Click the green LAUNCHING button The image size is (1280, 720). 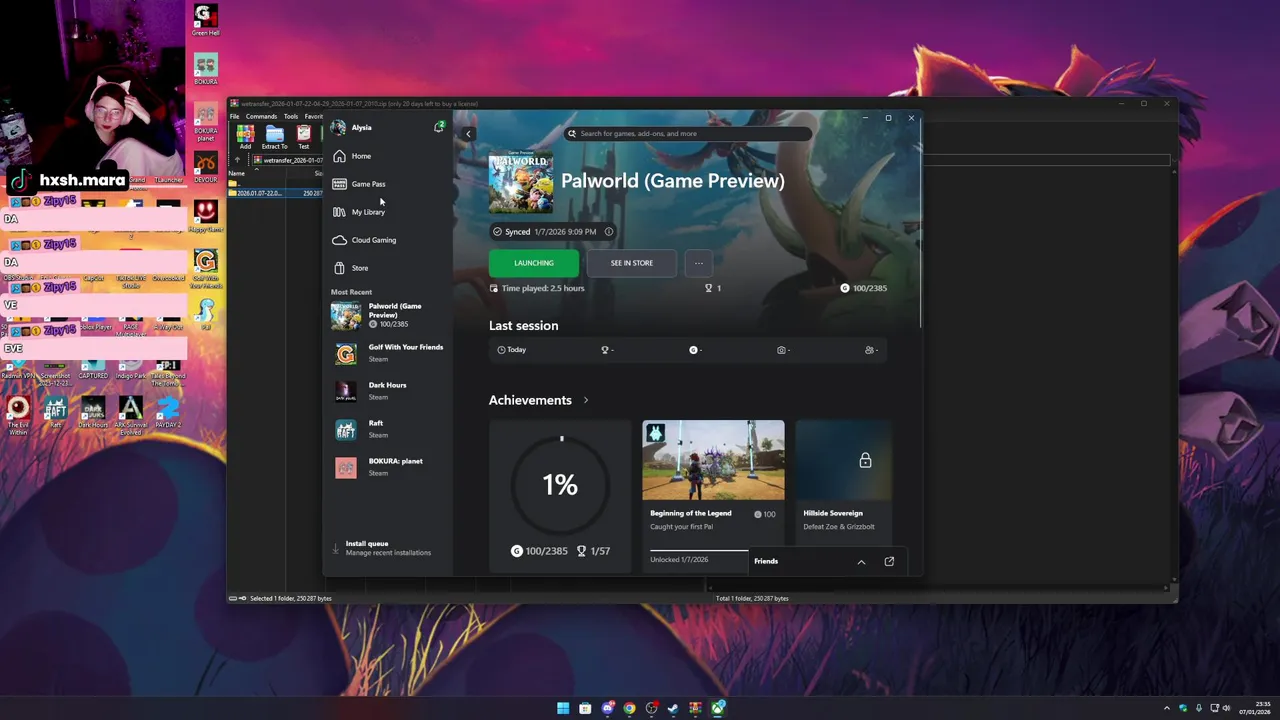[533, 263]
